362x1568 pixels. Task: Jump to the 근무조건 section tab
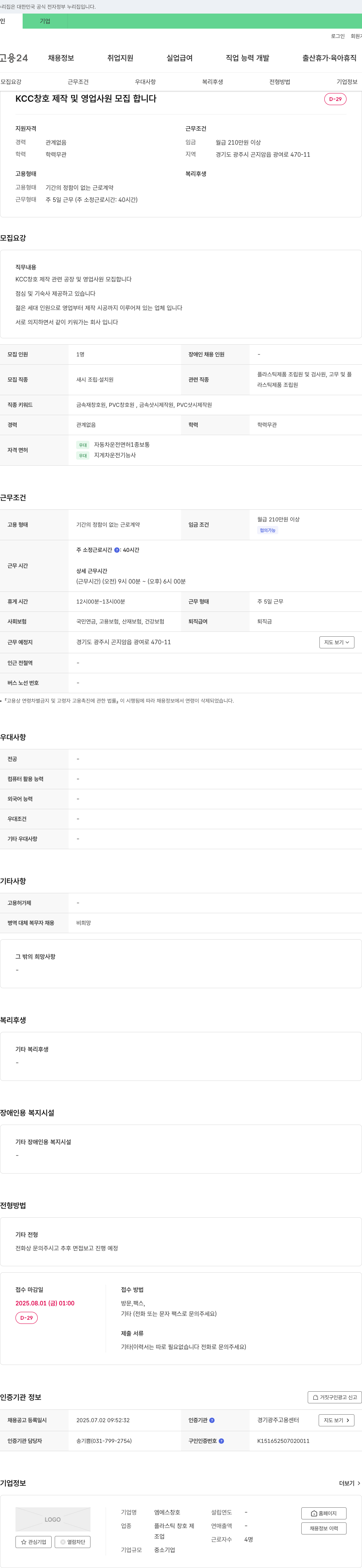click(78, 82)
